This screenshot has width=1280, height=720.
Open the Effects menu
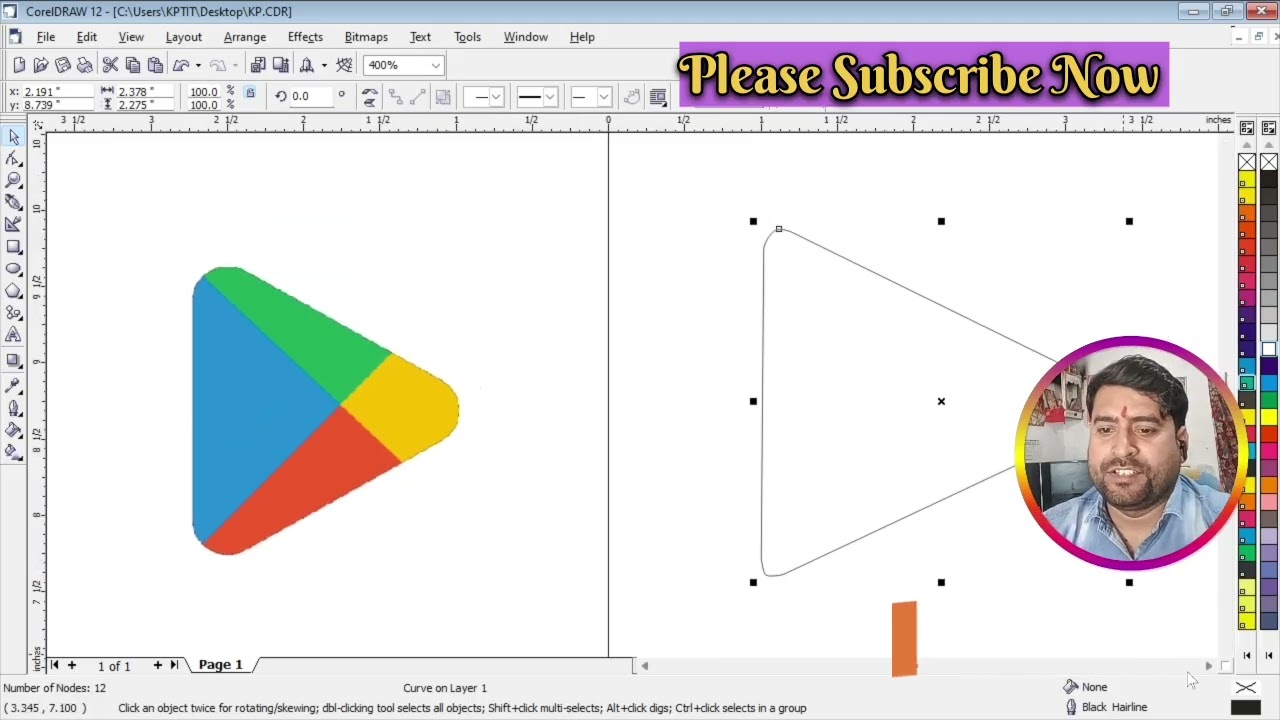(305, 37)
